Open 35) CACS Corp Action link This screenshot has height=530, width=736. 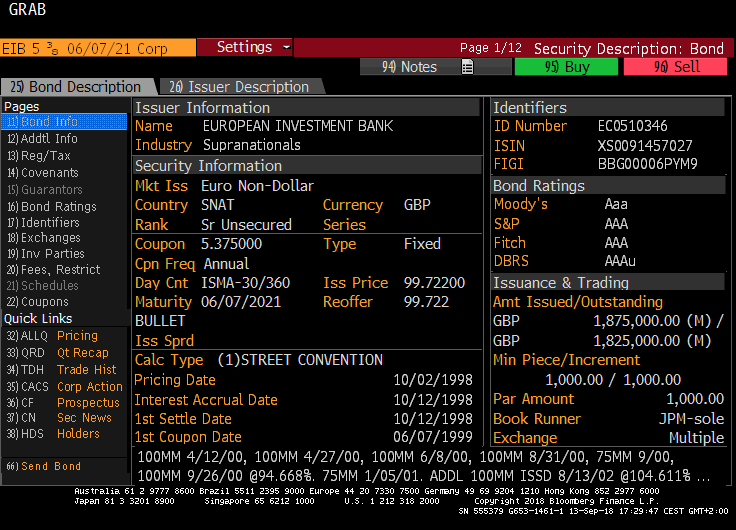(64, 386)
